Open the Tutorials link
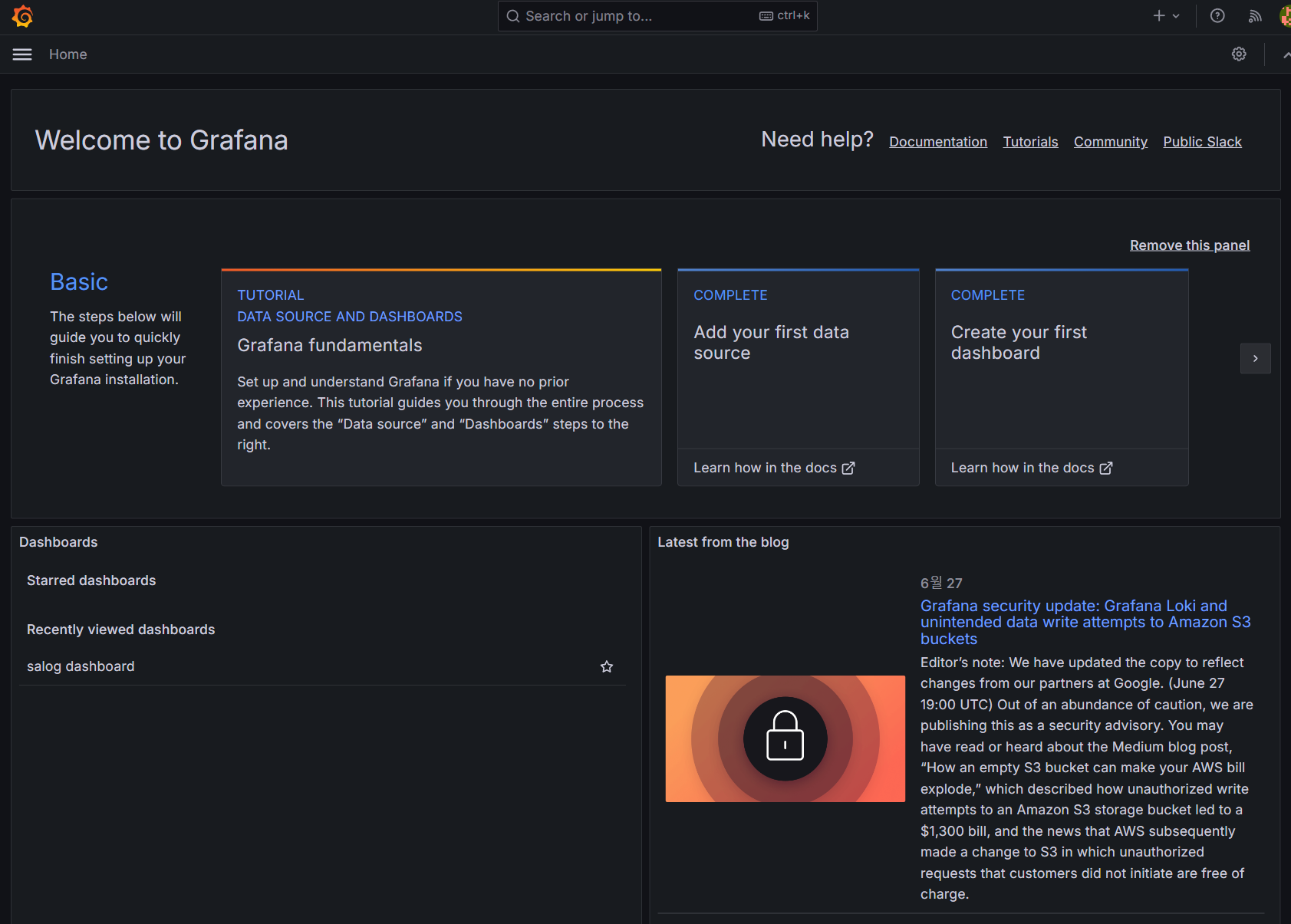The width and height of the screenshot is (1291, 924). pyautogui.click(x=1030, y=142)
